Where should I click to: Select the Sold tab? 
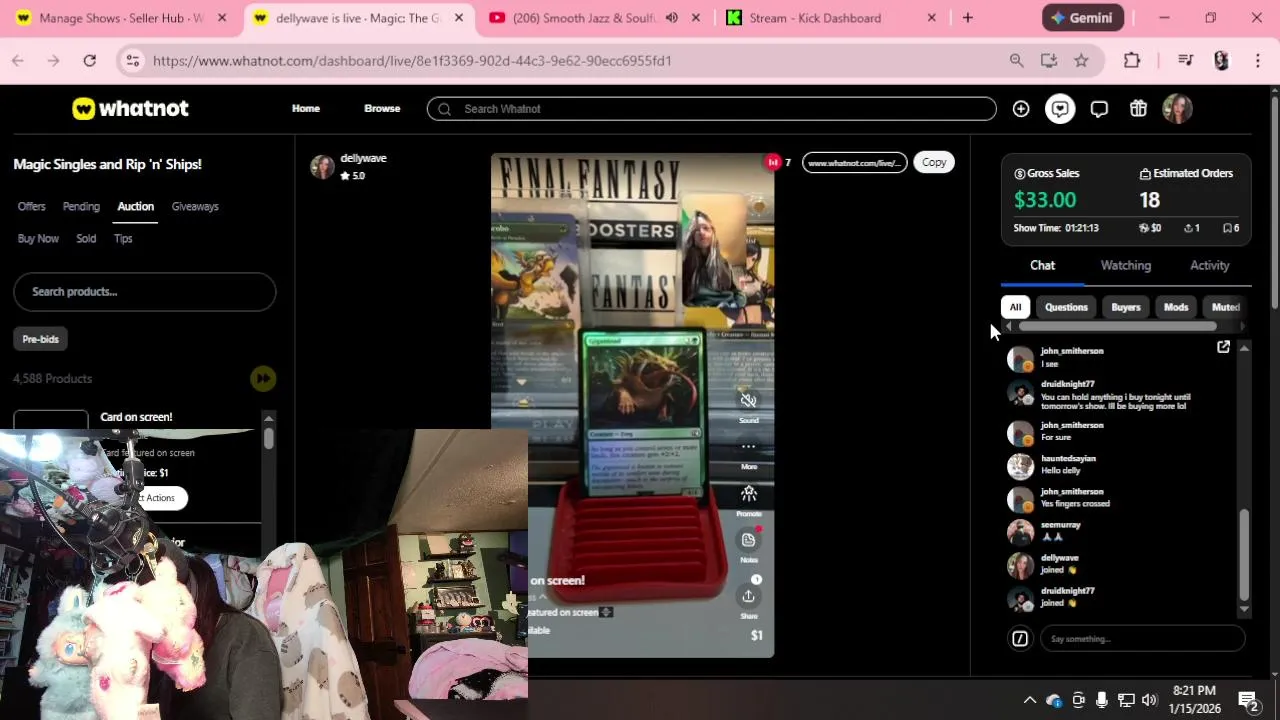(86, 238)
